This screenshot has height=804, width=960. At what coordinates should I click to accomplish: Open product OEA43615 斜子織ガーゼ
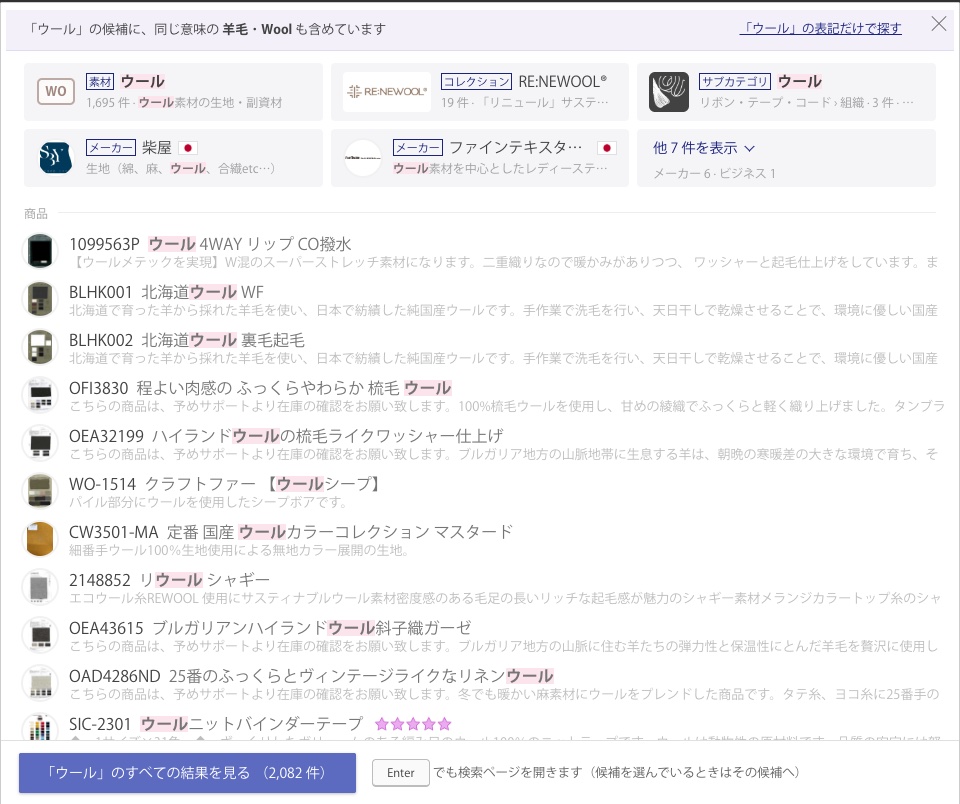click(x=480, y=636)
